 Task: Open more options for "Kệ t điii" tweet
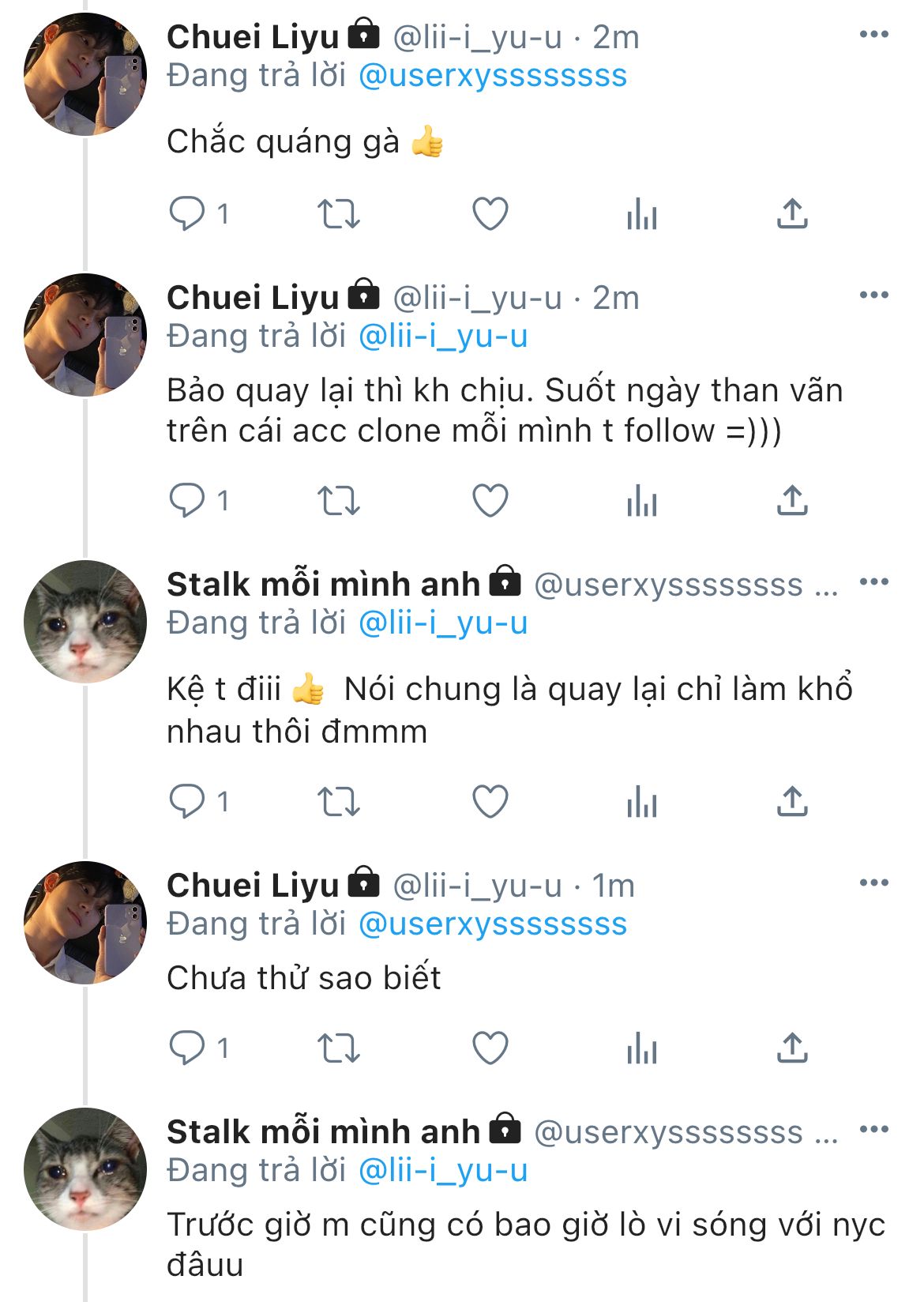[873, 582]
